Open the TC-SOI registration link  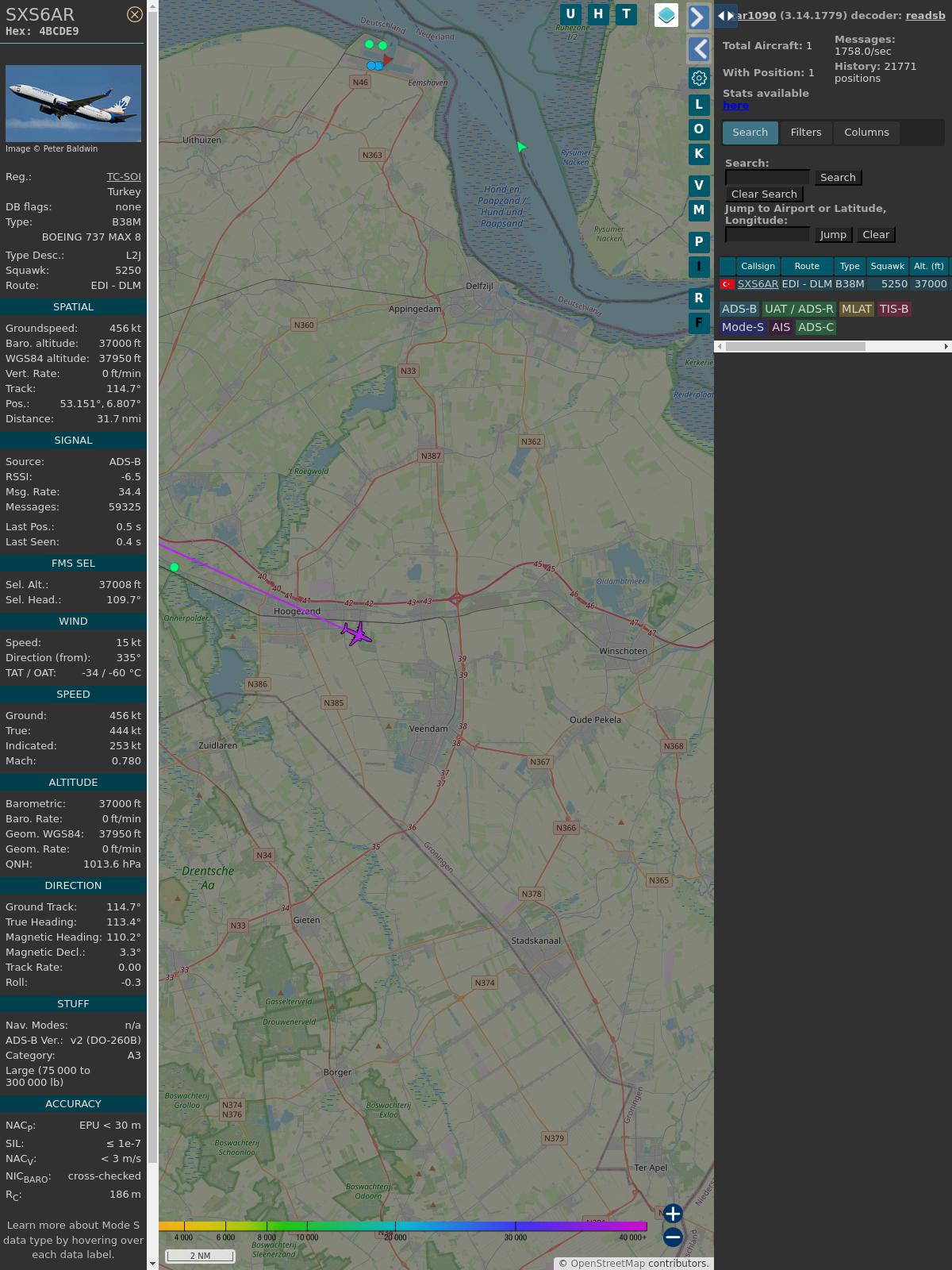click(x=124, y=177)
